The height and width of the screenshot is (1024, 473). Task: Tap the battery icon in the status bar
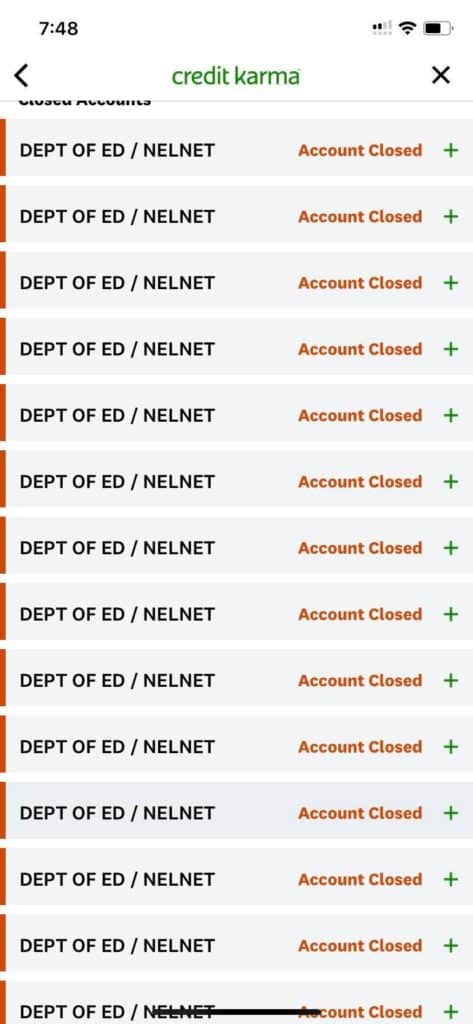[438, 28]
